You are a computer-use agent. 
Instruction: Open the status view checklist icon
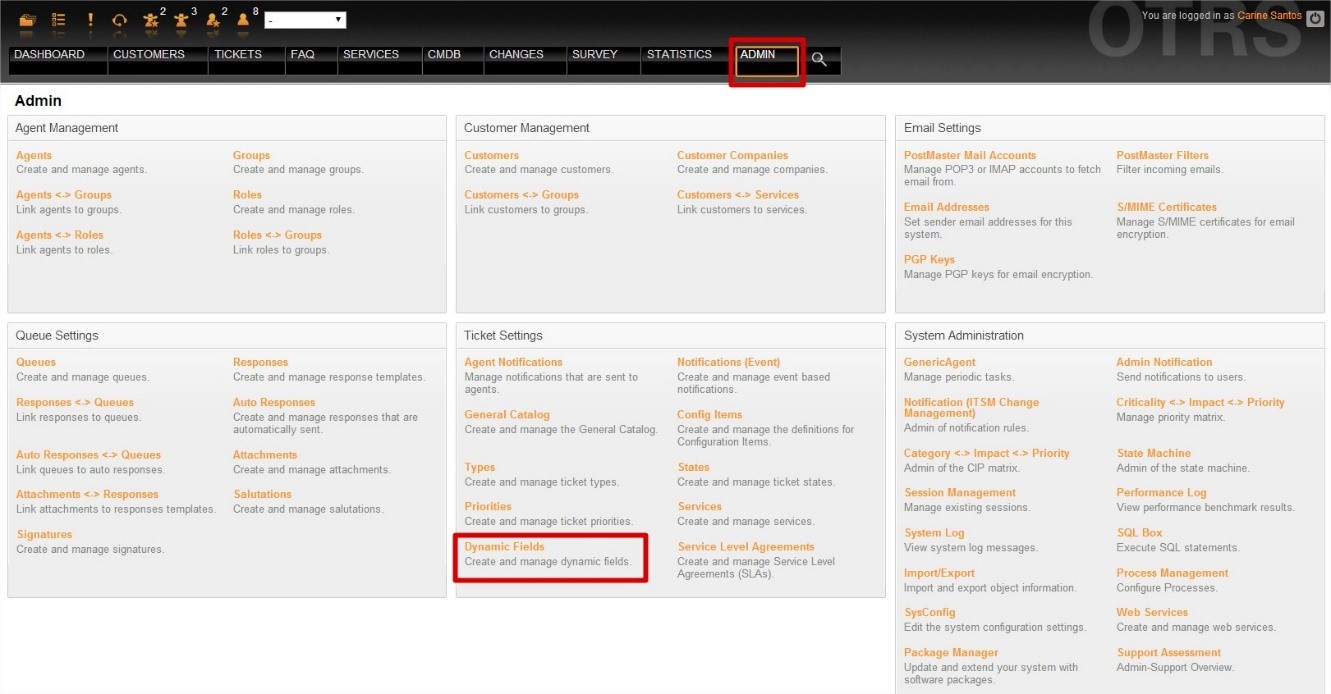click(x=59, y=20)
